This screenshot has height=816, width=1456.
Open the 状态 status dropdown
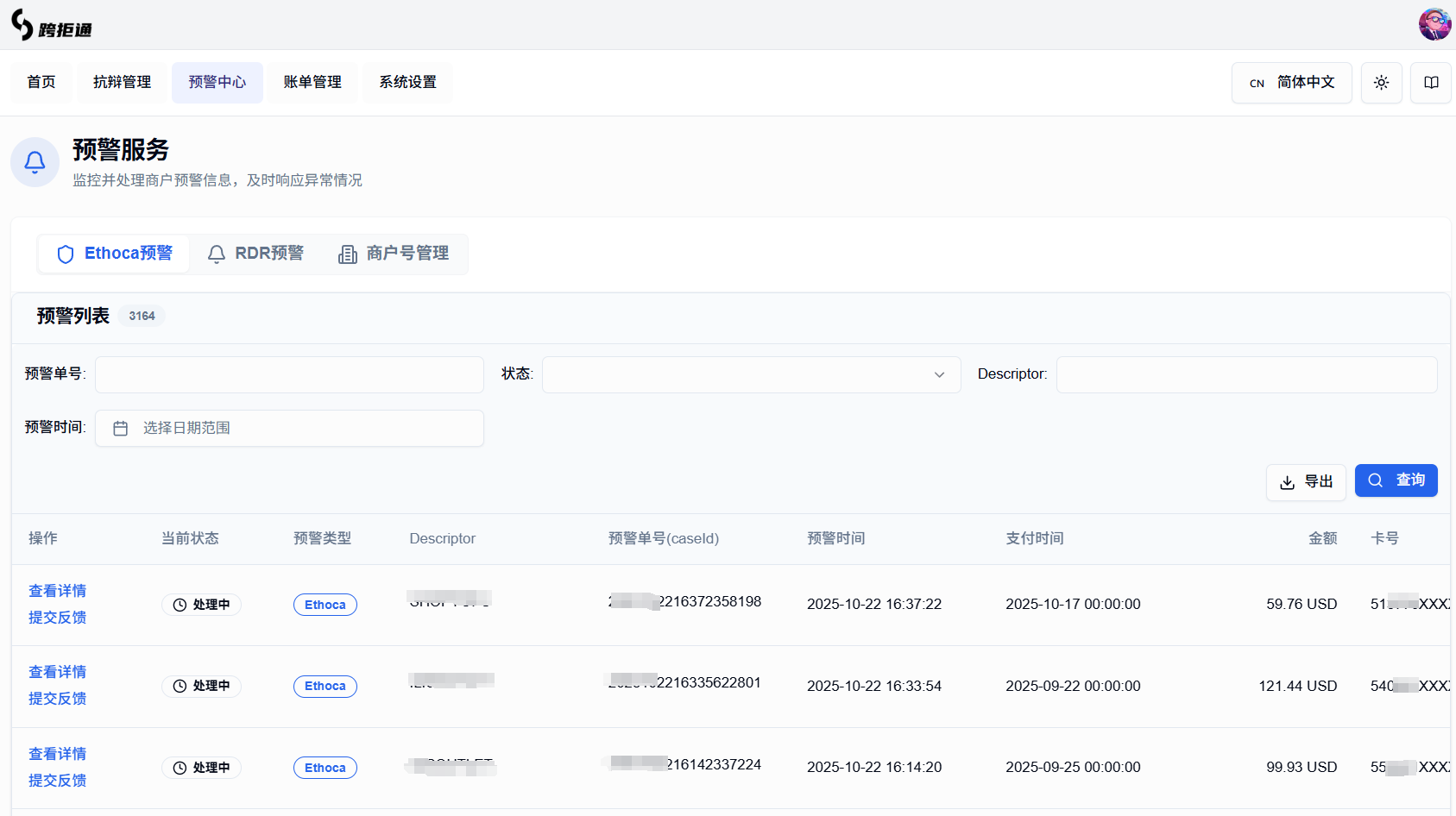(751, 374)
